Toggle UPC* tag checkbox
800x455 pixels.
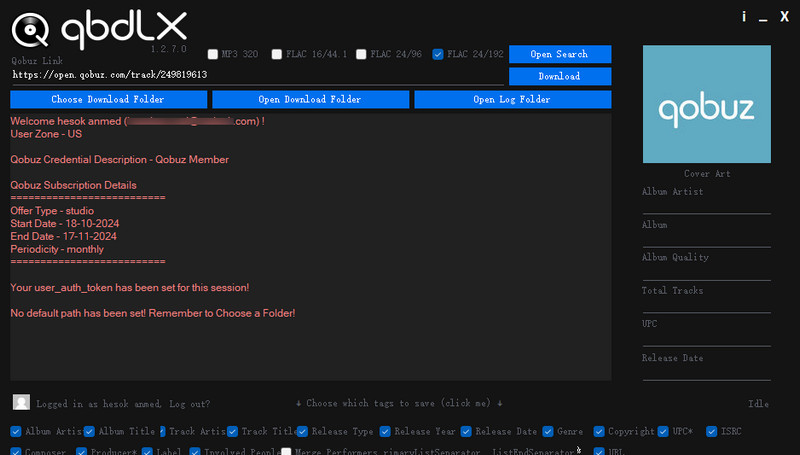coord(663,432)
